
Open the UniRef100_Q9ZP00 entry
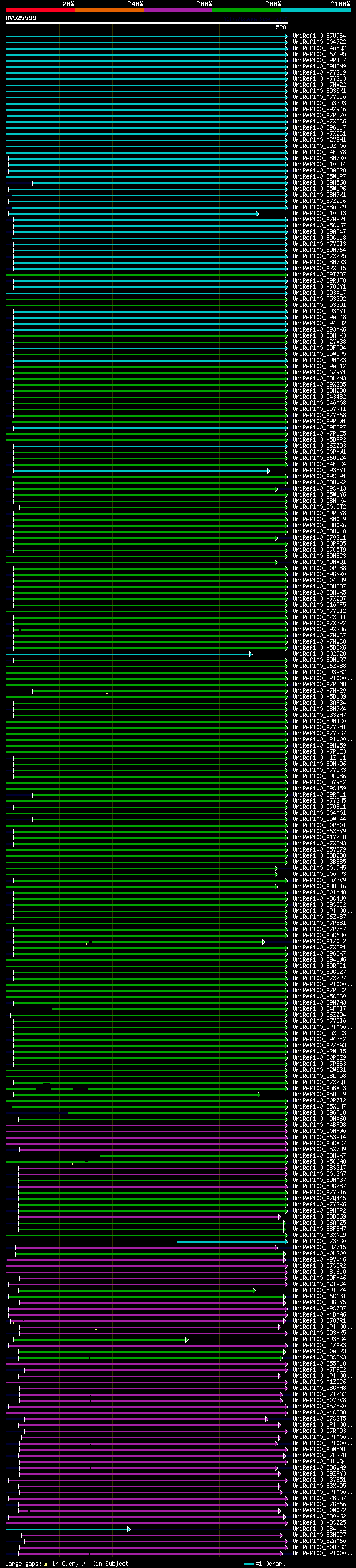pos(319,146)
